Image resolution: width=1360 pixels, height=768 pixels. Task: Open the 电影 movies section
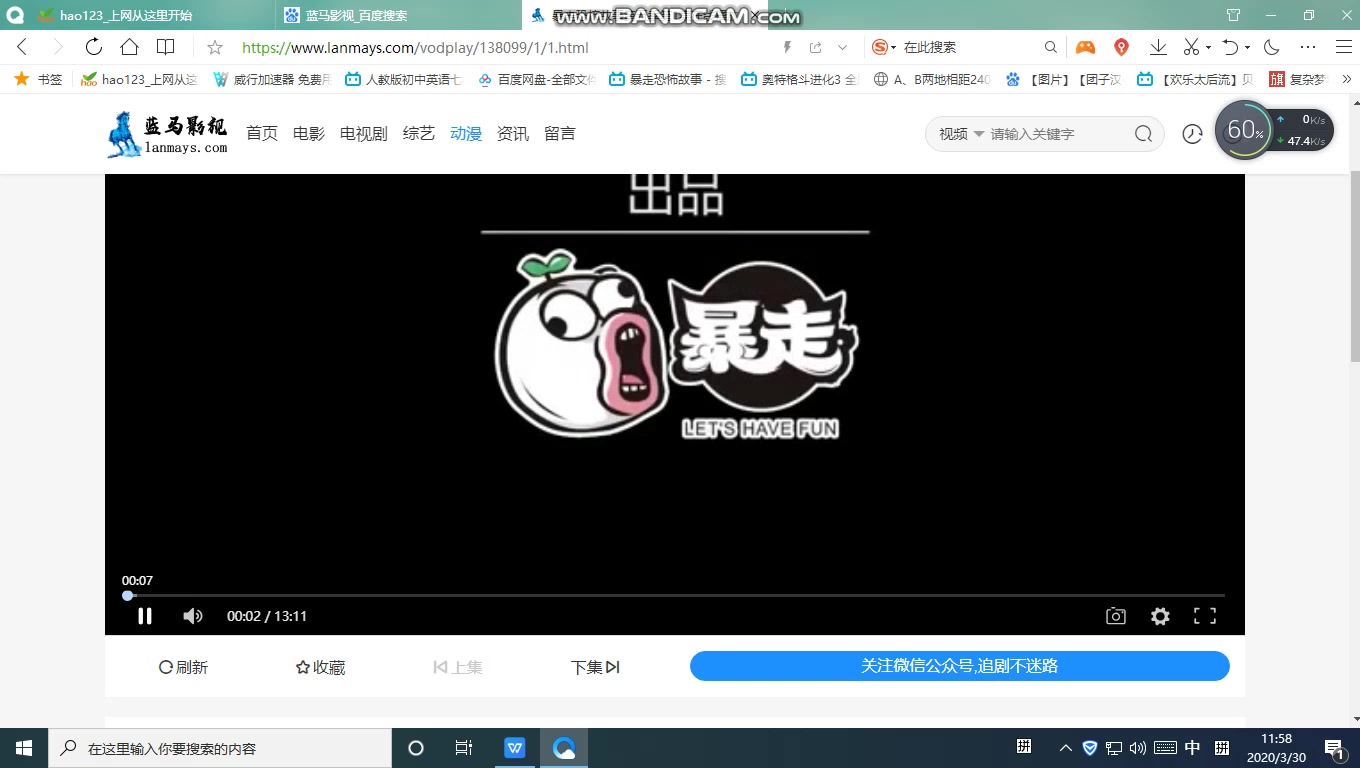(x=309, y=133)
